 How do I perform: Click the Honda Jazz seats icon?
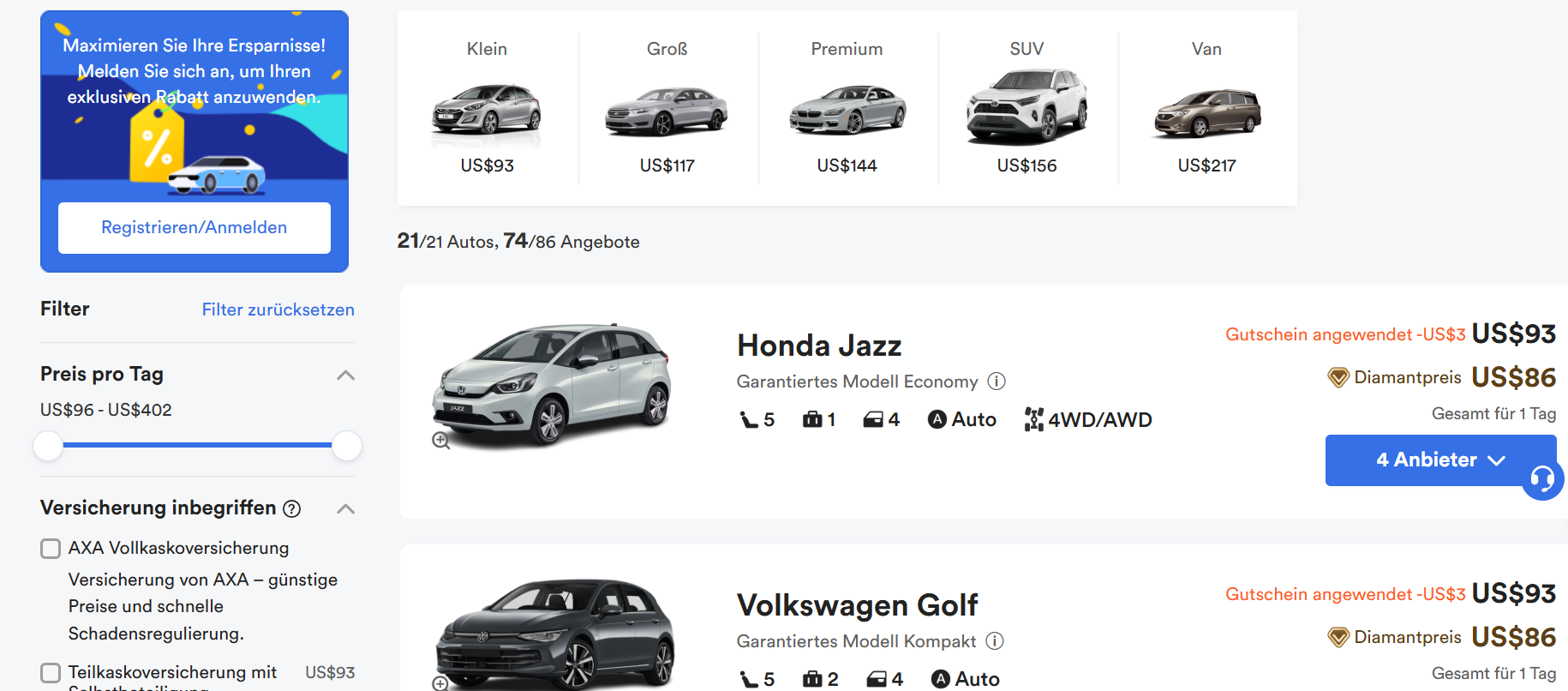pyautogui.click(x=748, y=419)
